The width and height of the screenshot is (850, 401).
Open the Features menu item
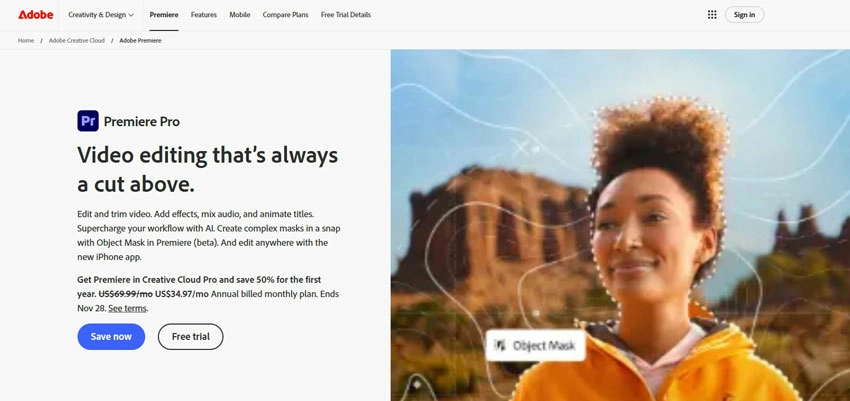coord(204,15)
